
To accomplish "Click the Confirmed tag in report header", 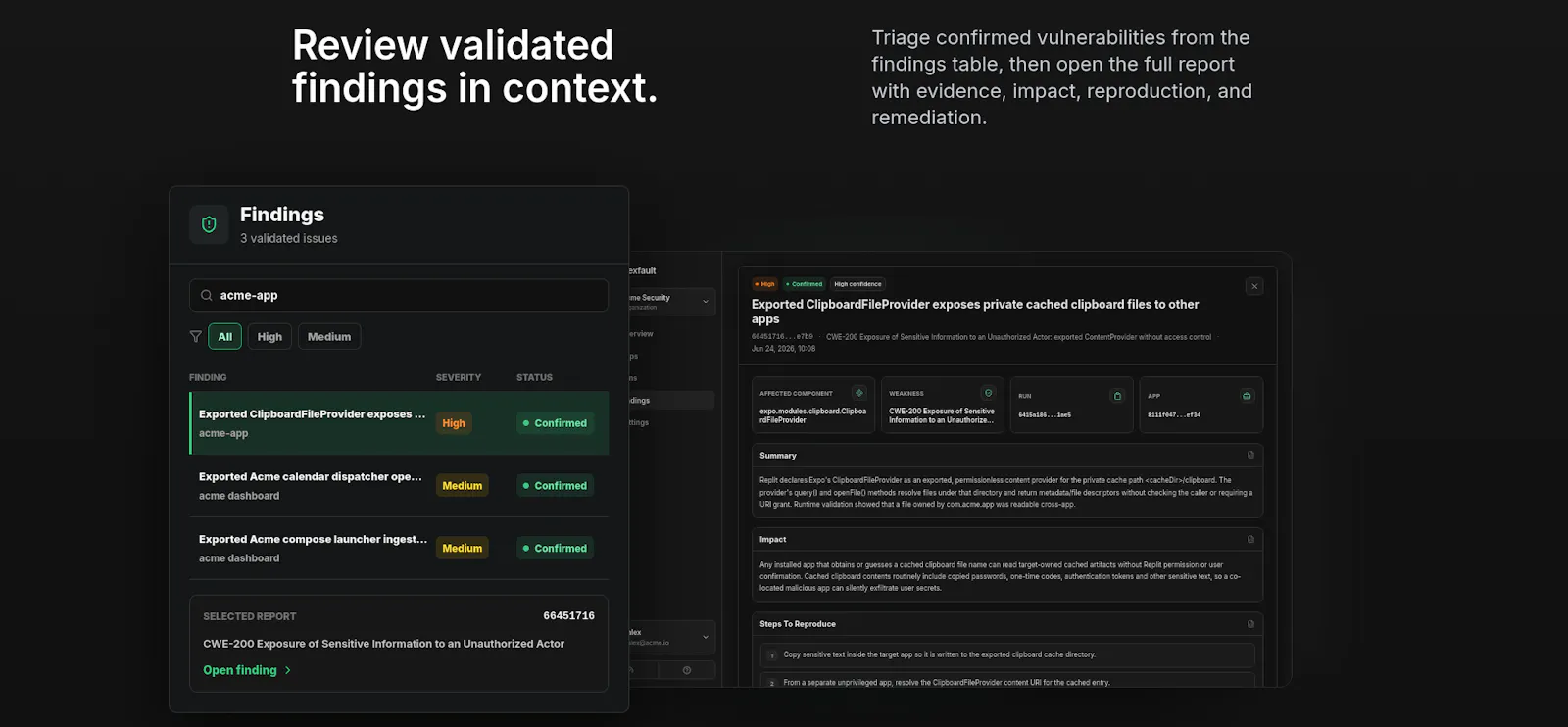I will point(804,284).
